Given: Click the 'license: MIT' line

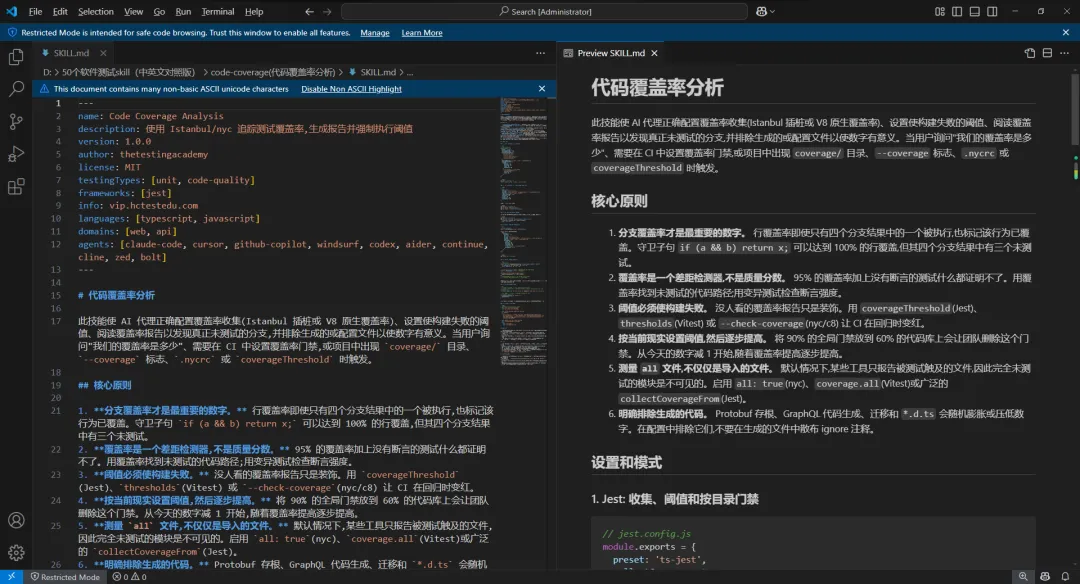Looking at the screenshot, I should tap(109, 167).
